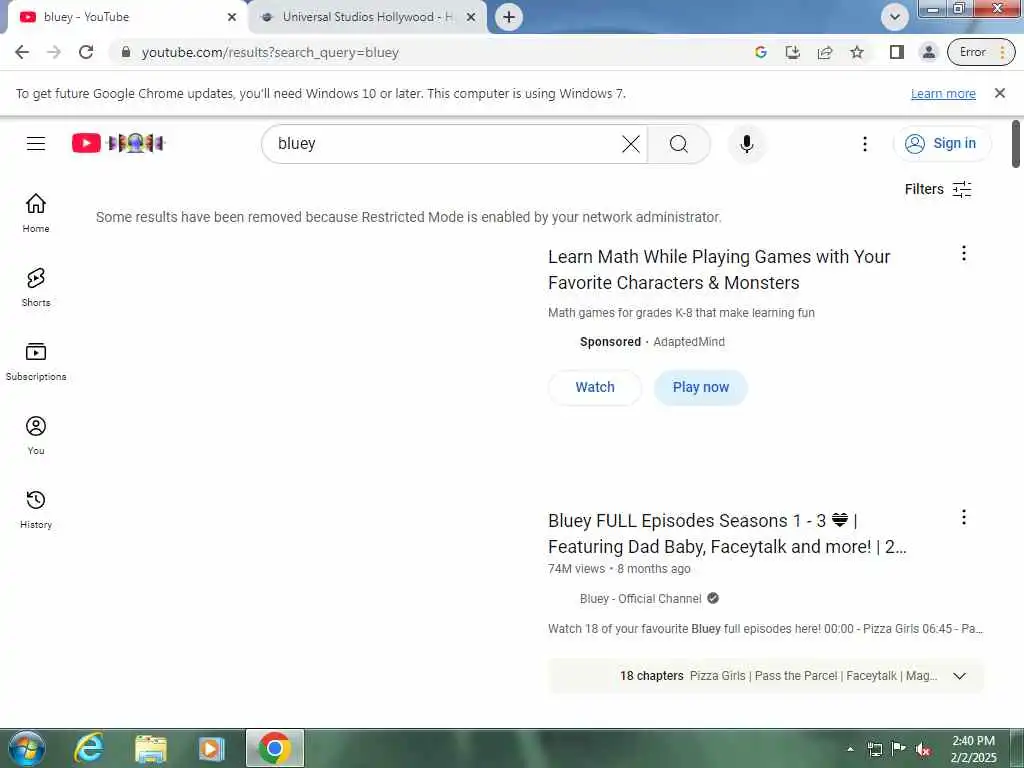The height and width of the screenshot is (768, 1024).
Task: Click the network tray icon
Action: 874,749
